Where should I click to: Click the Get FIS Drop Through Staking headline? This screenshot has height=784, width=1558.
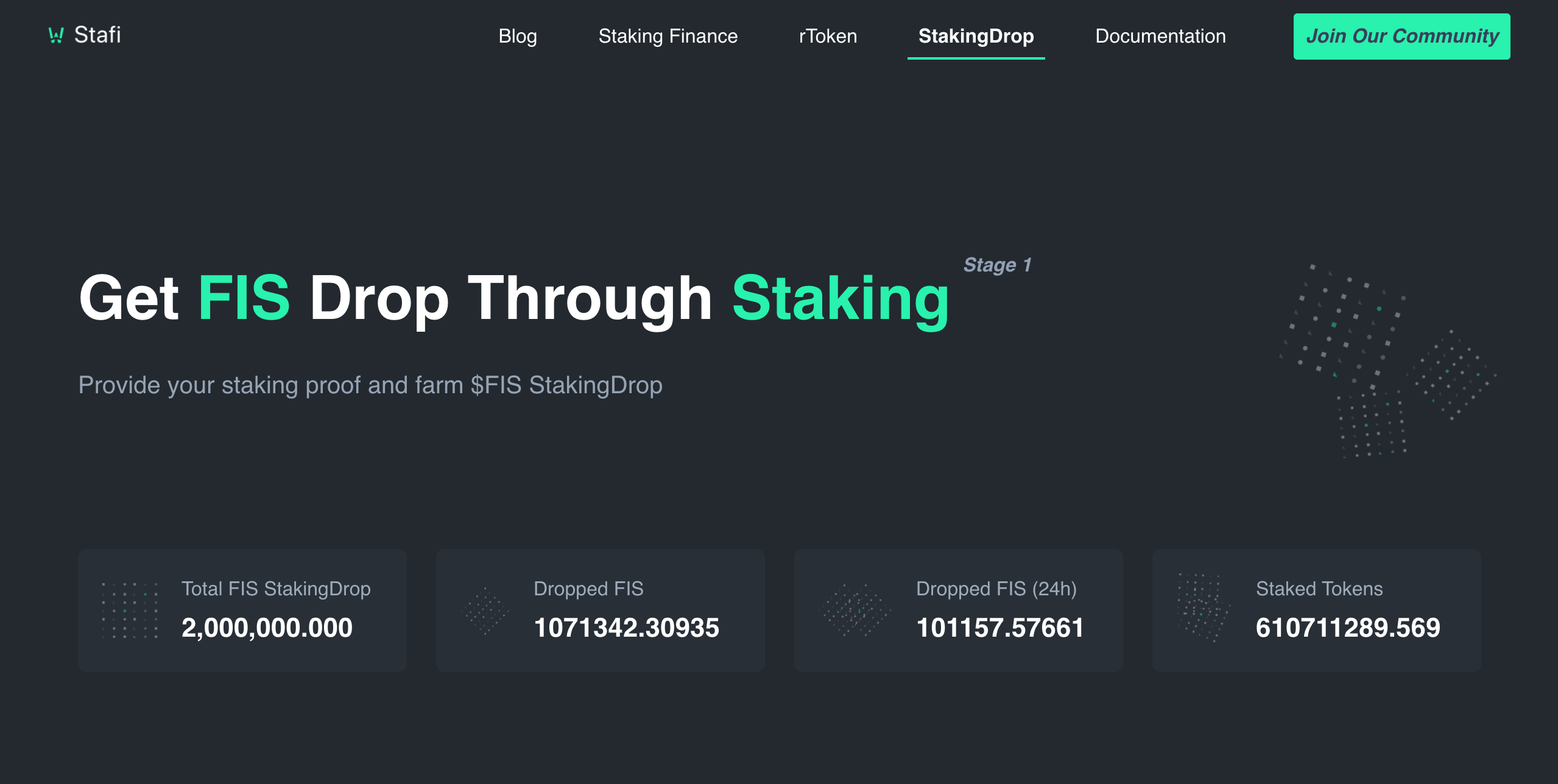click(514, 298)
